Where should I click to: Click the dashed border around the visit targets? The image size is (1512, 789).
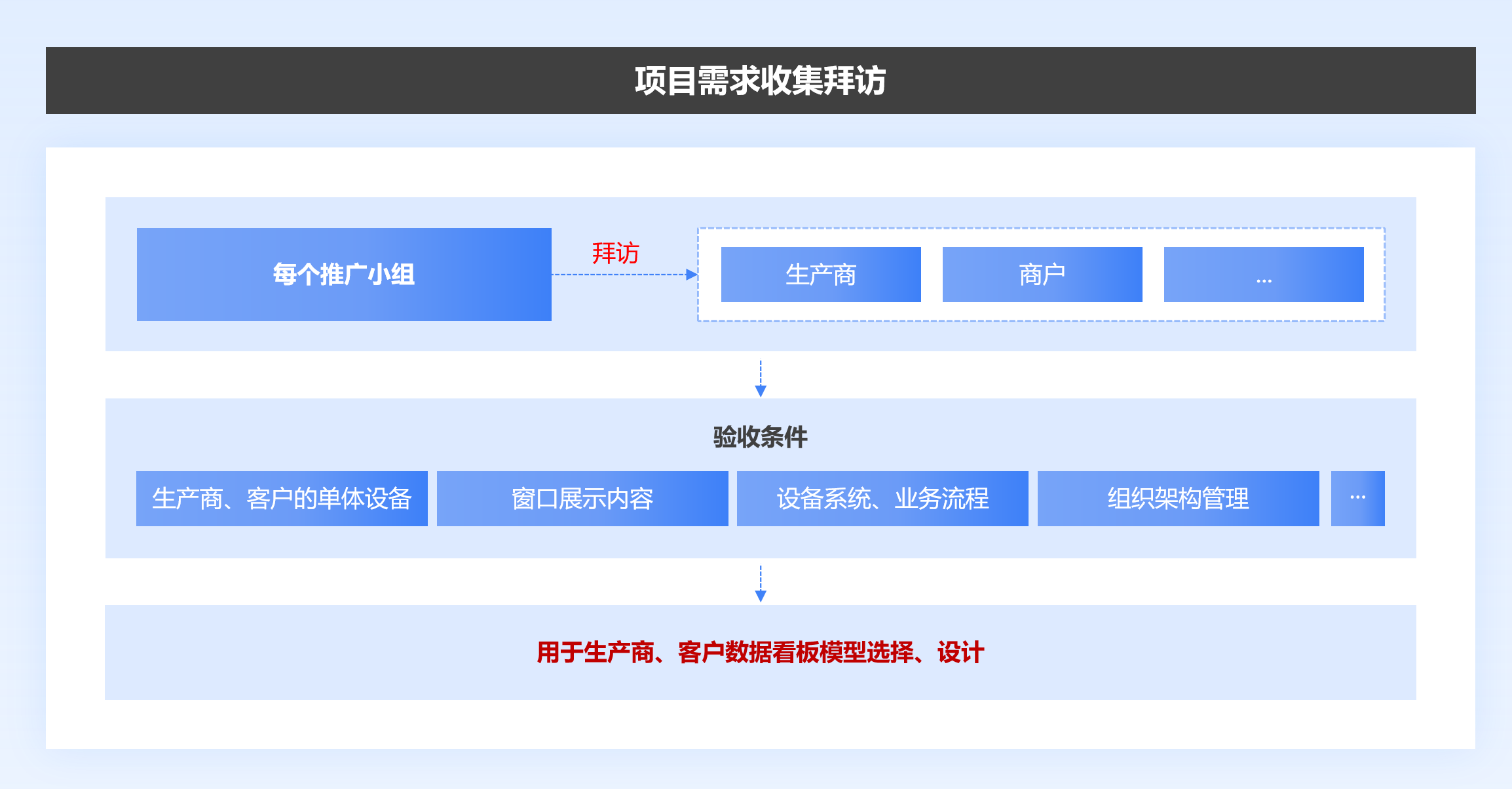click(x=1042, y=229)
